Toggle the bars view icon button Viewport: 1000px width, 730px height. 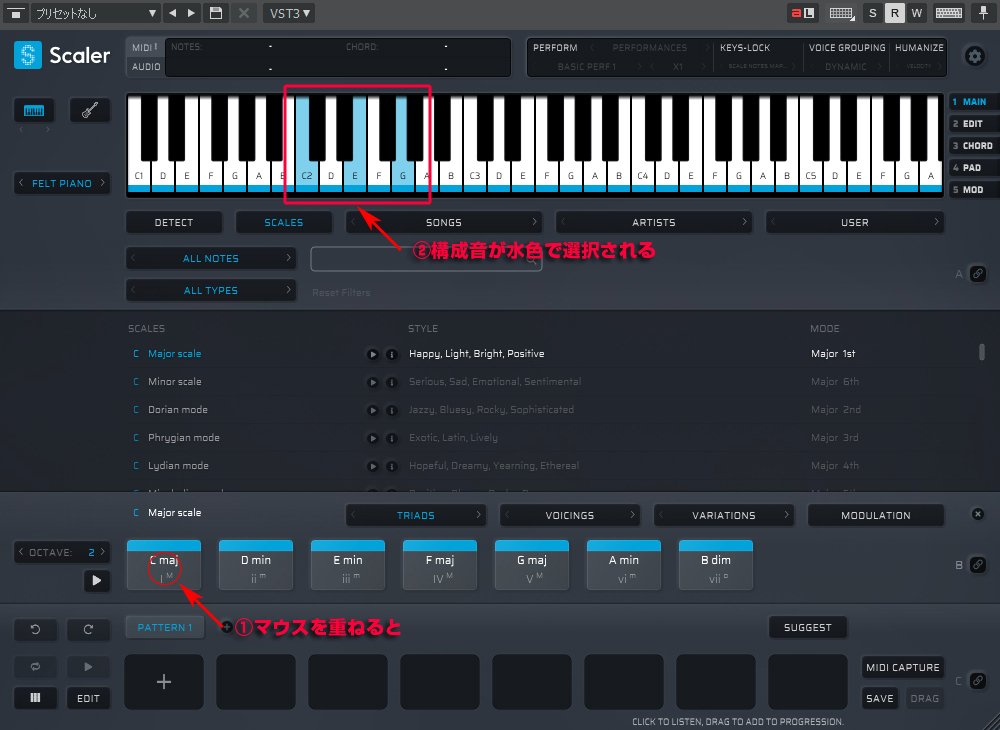[x=35, y=697]
